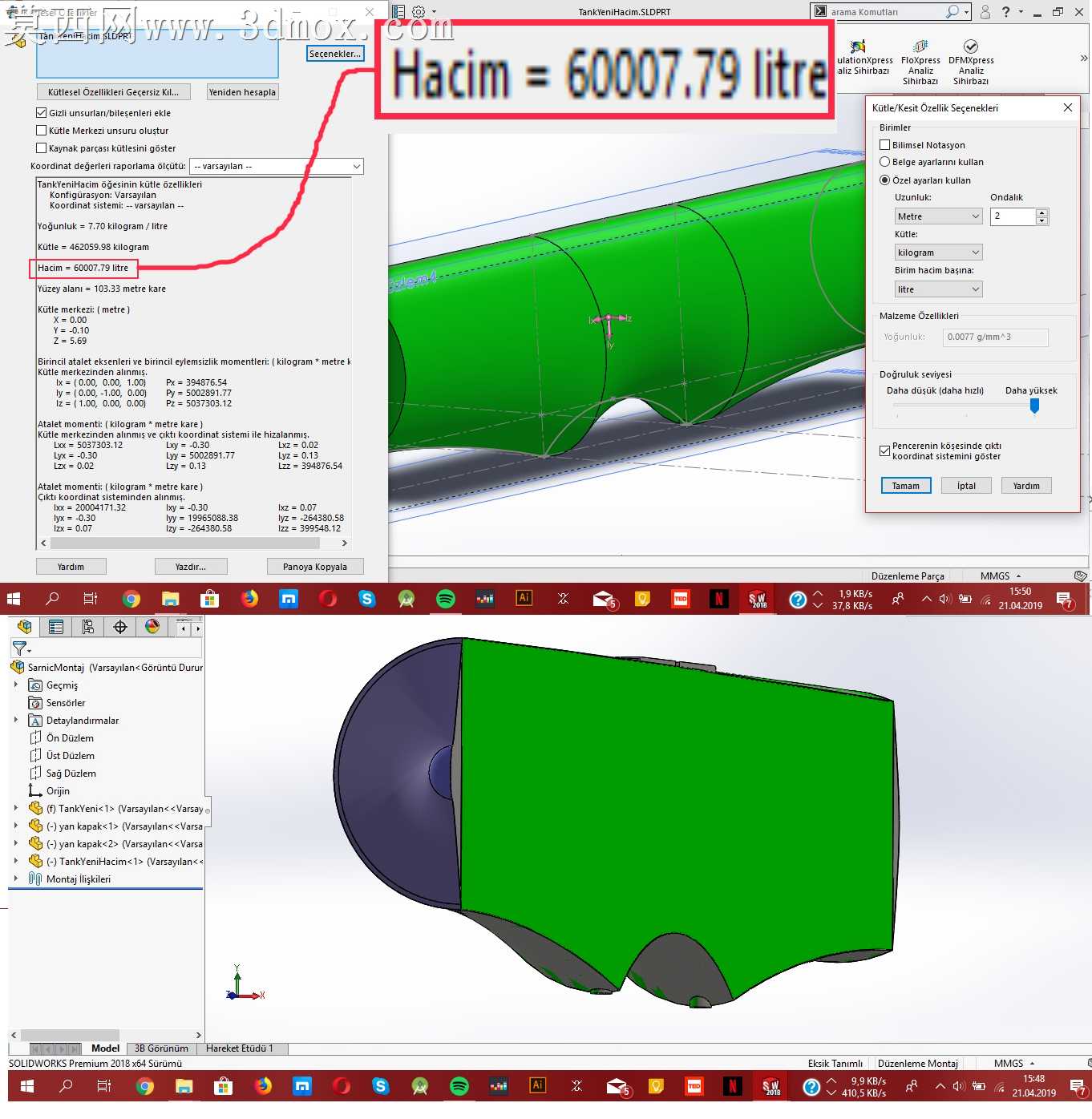
Task: Select Sensörler in the tree
Action: (x=65, y=703)
